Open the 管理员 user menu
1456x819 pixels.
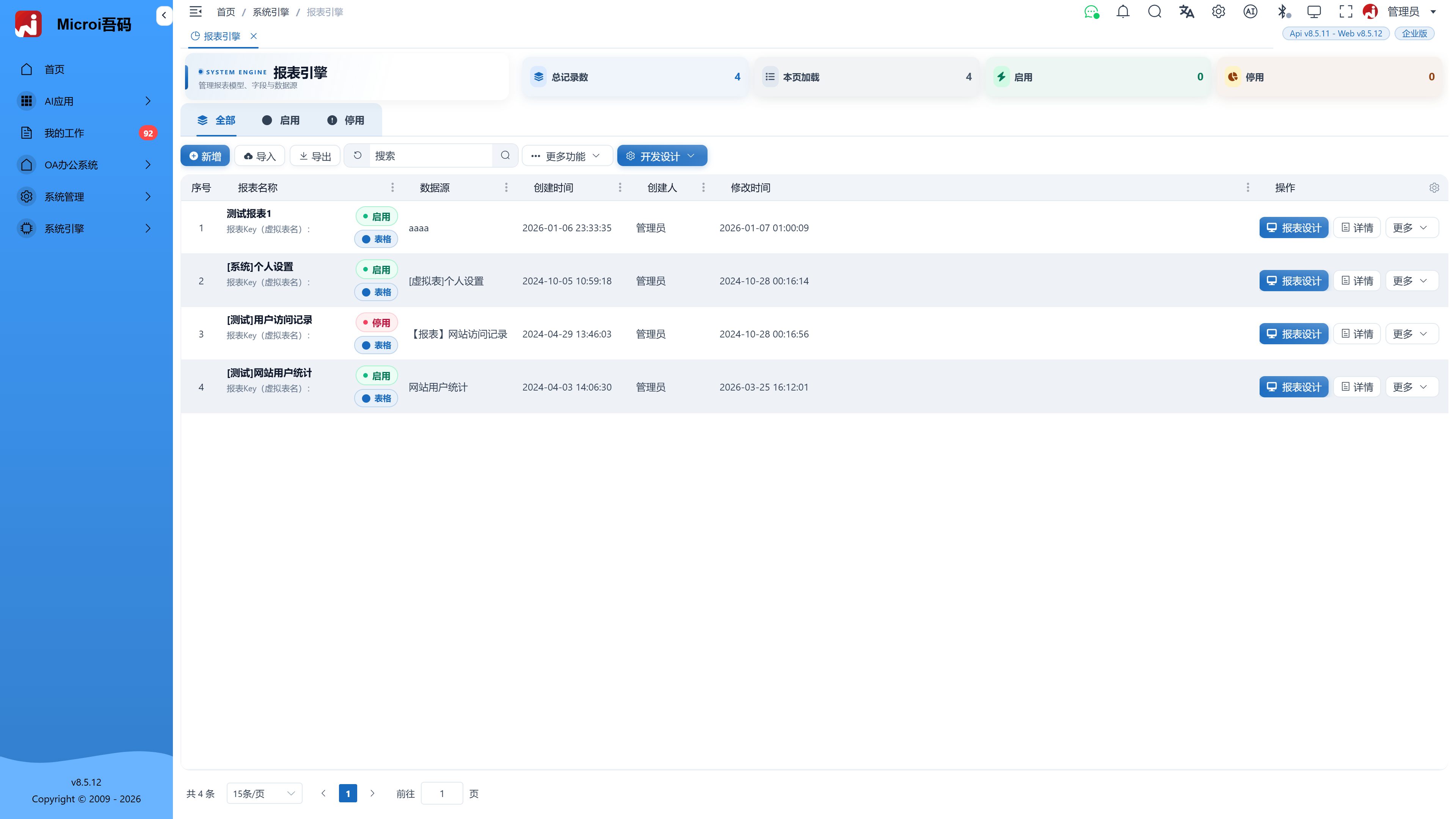click(x=1403, y=11)
